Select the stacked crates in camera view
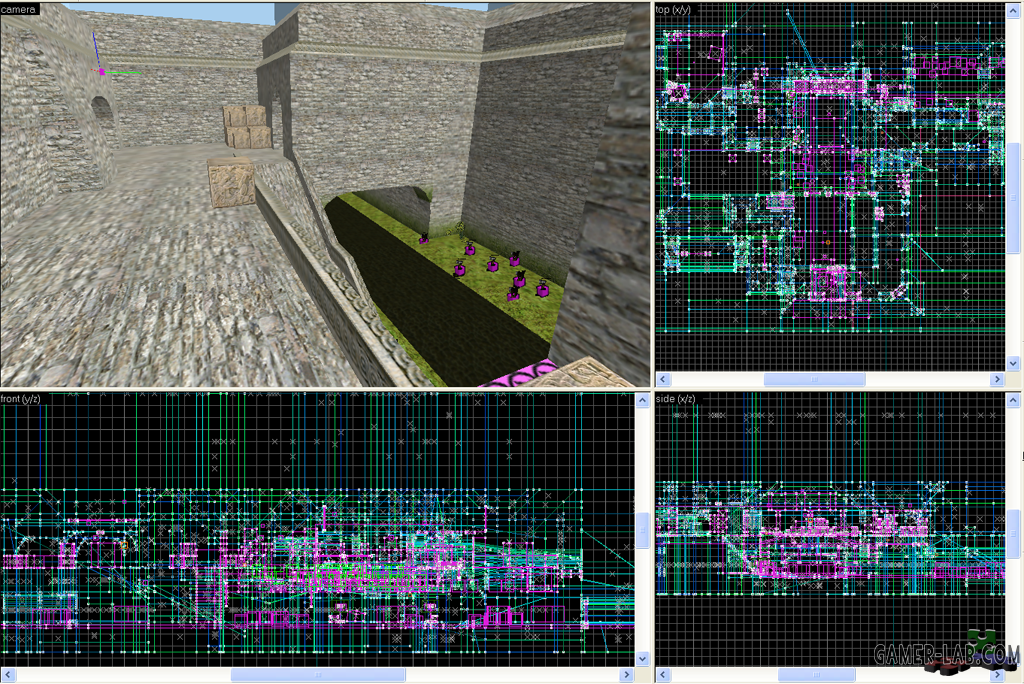 247,127
